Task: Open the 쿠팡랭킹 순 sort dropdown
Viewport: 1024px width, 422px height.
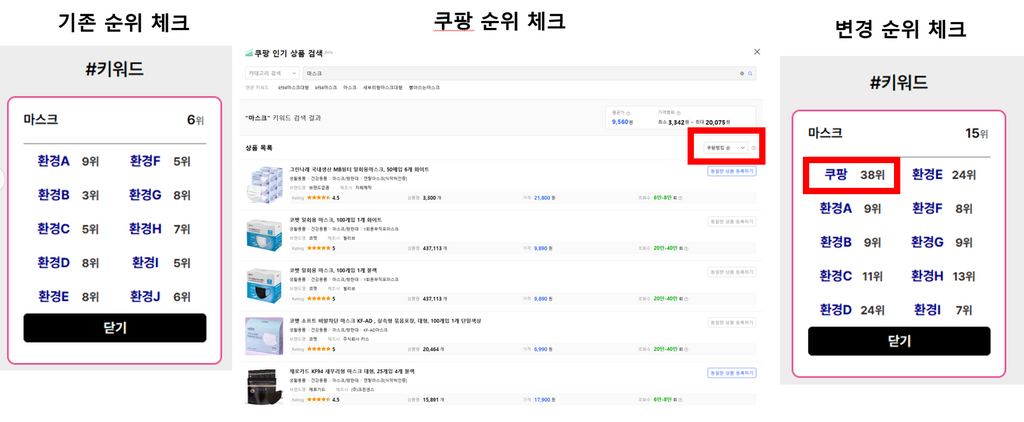Action: [x=724, y=148]
